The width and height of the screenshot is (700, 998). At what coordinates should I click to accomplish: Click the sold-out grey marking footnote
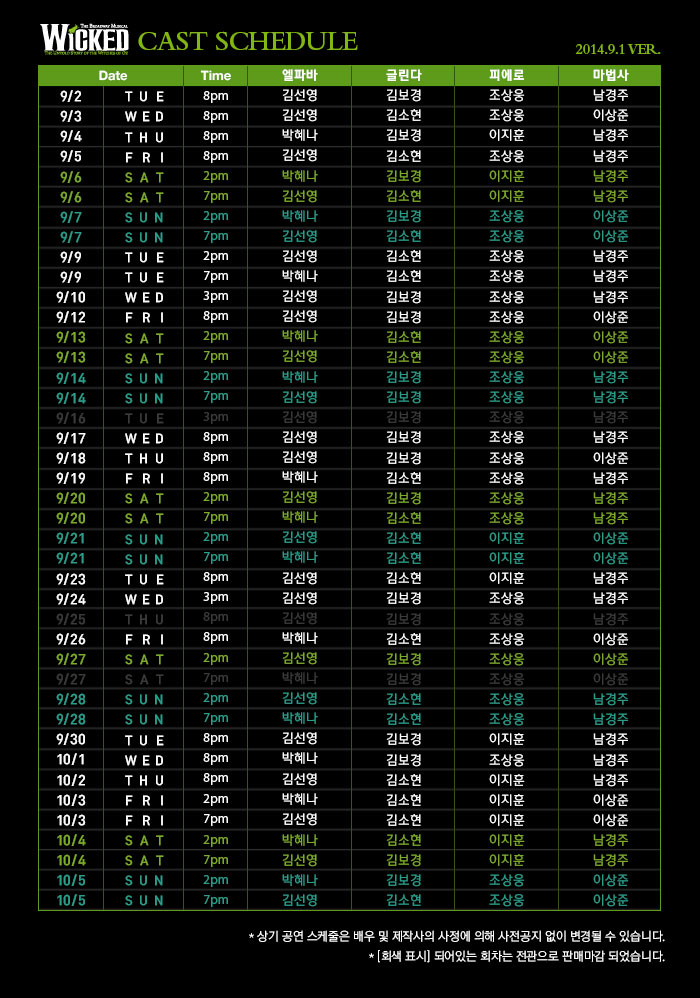coord(516,957)
